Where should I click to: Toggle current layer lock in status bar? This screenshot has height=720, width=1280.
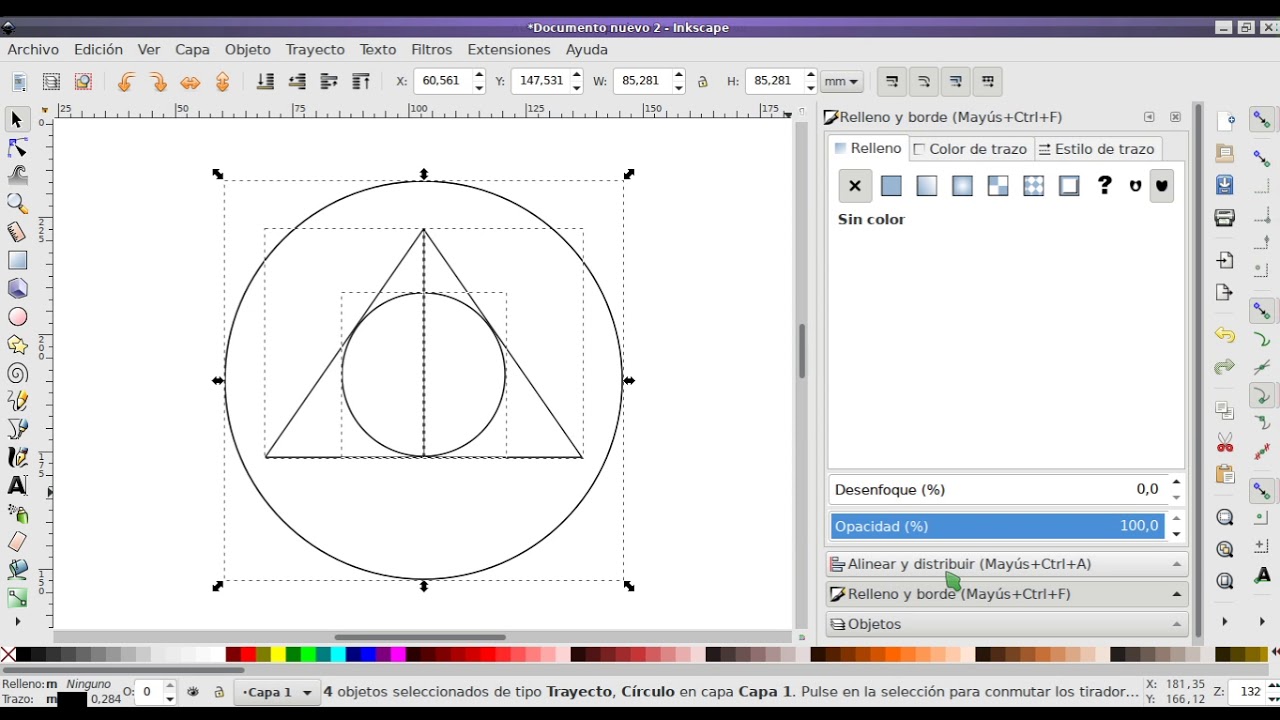click(218, 691)
